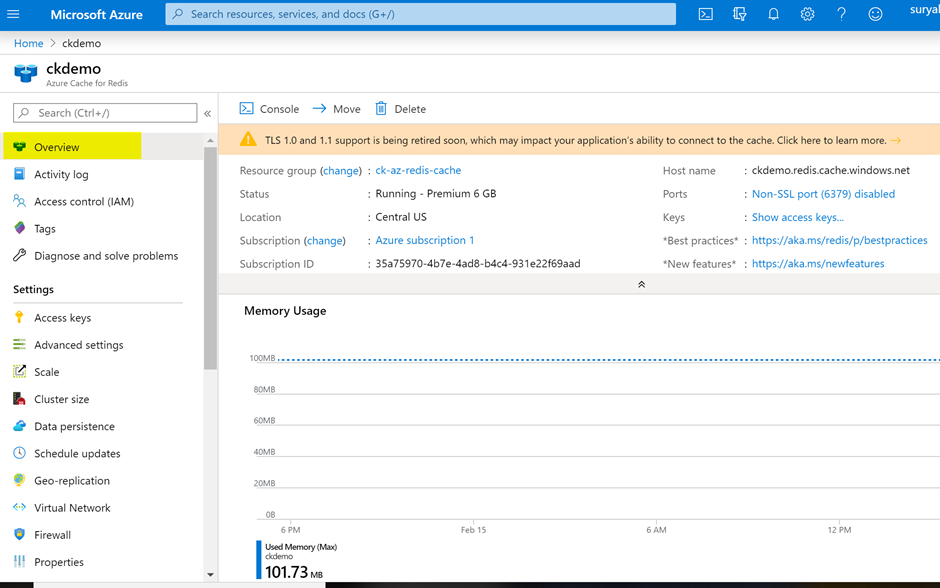Screen dimensions: 940x588
Task: Click the Scale icon
Action: [19, 372]
